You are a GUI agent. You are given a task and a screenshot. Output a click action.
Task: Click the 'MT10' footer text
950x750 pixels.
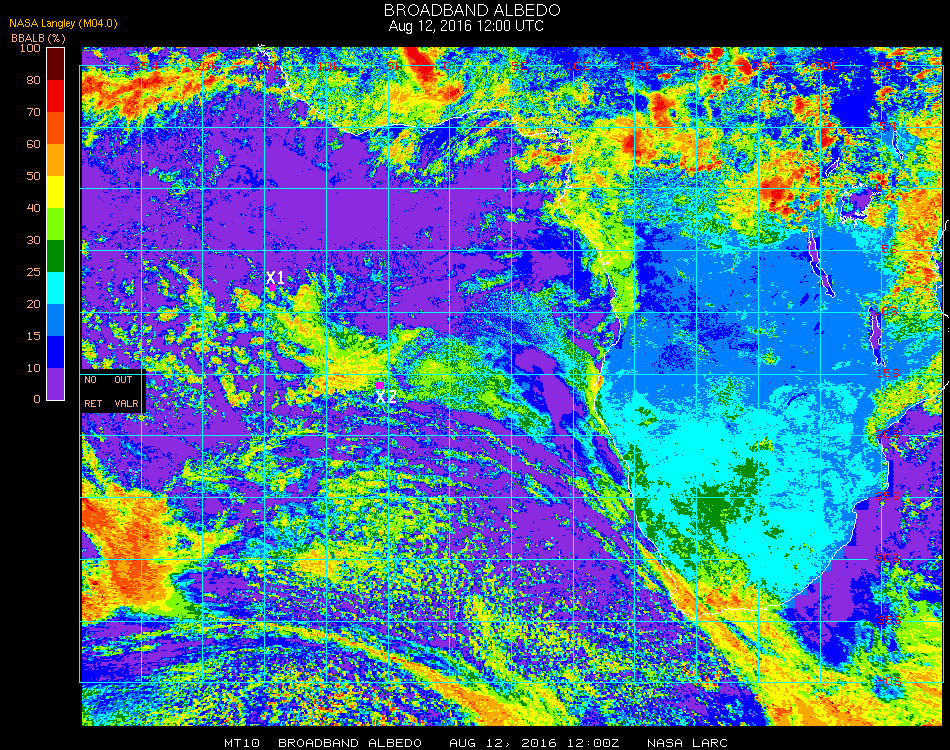click(x=242, y=743)
